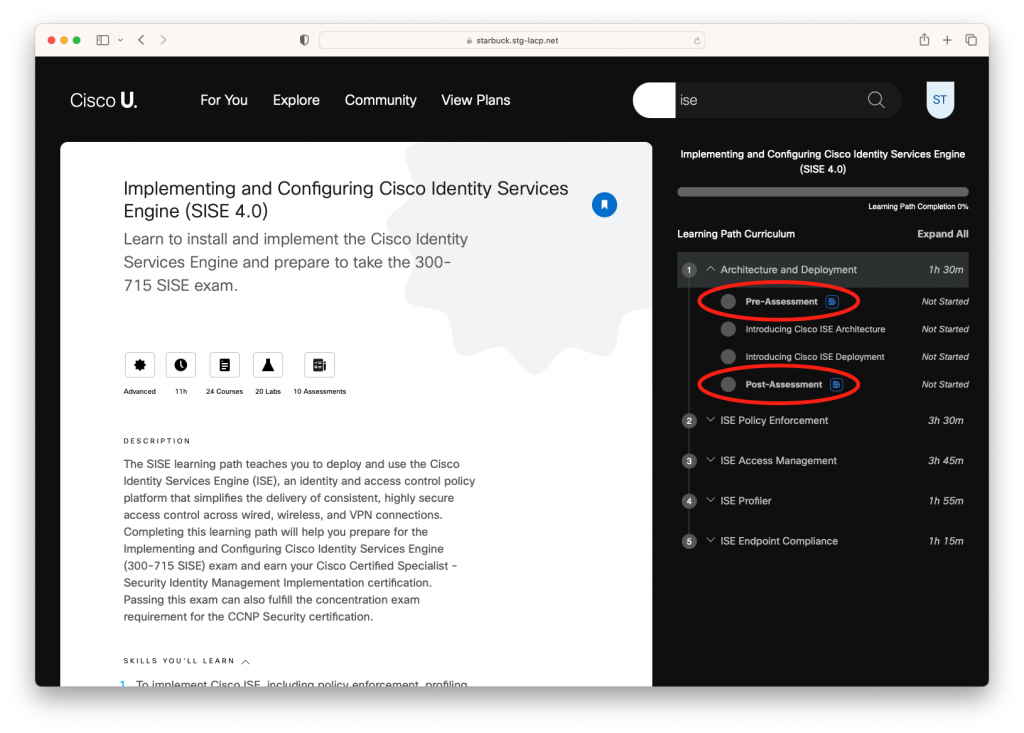
Task: Click the progress circle for Introducing Cisco ISE Architecture
Action: pyautogui.click(x=727, y=329)
